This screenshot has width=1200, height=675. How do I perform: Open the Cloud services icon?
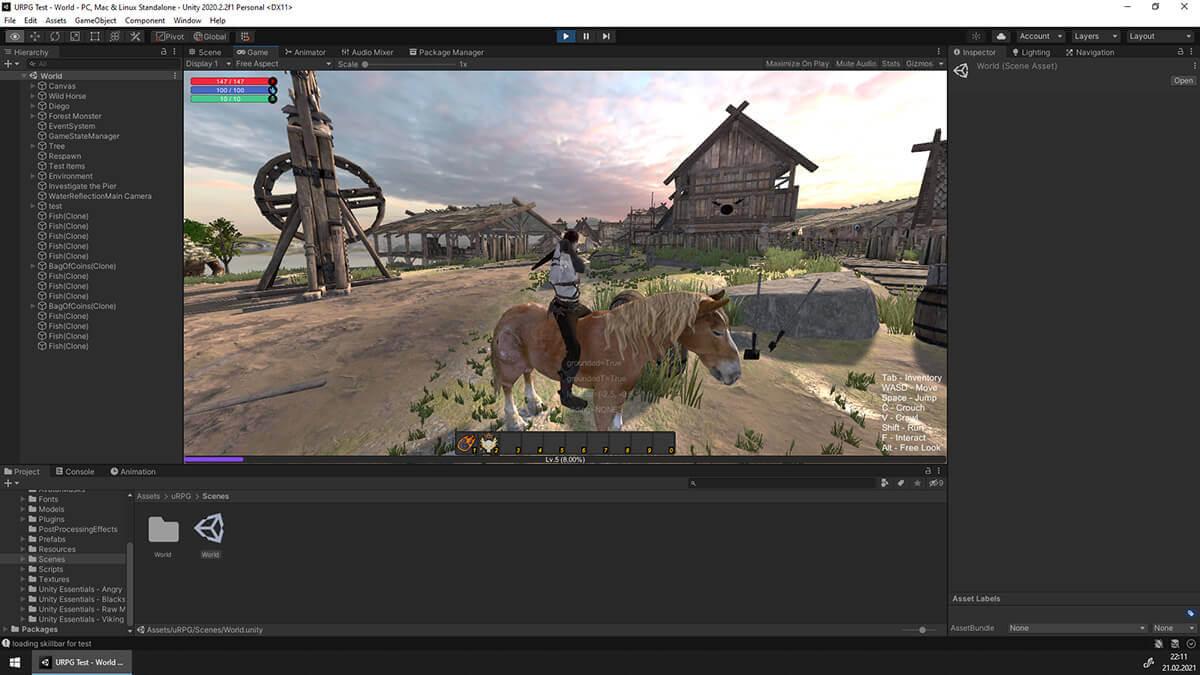point(1001,36)
